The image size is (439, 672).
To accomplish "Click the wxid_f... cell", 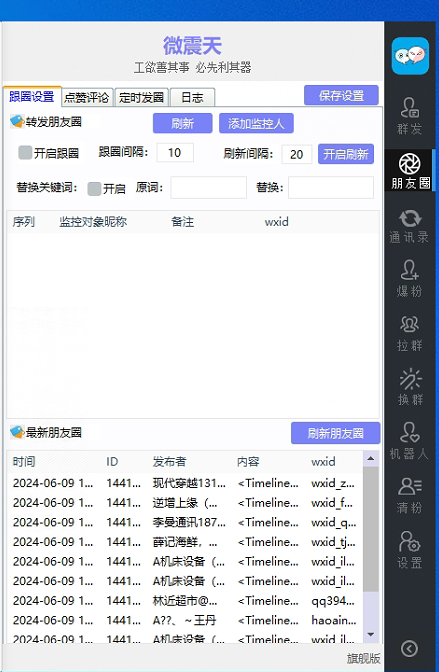I will tap(332, 503).
